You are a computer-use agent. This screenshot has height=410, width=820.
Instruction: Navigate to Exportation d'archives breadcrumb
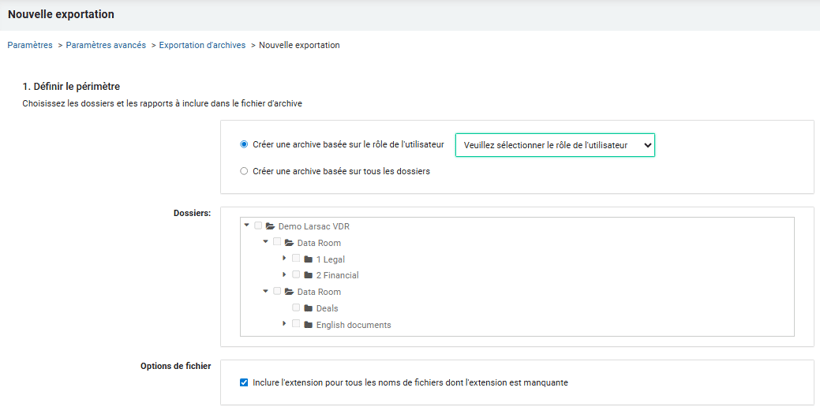[x=202, y=45]
